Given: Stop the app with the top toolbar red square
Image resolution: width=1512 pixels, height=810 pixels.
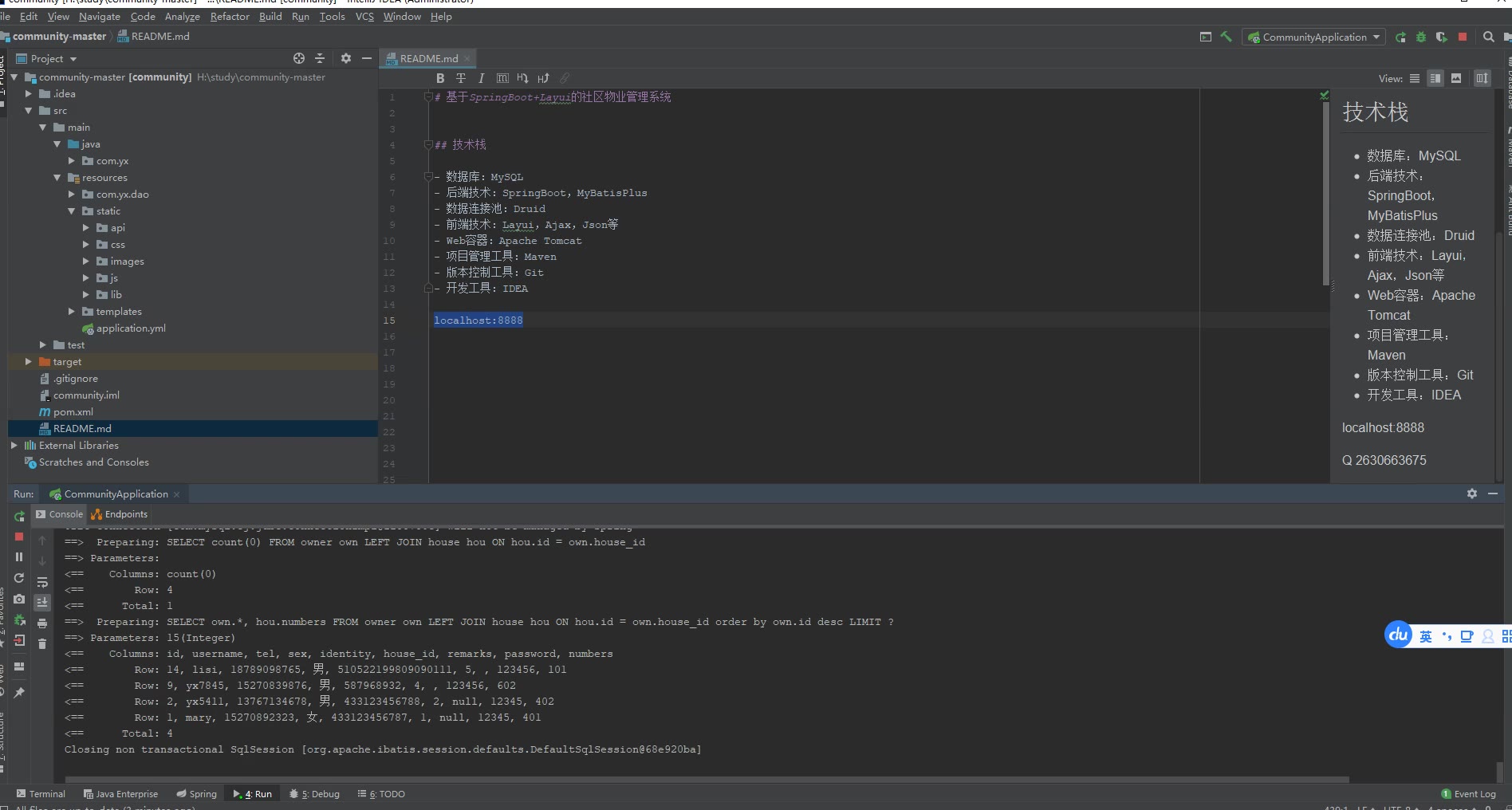Looking at the screenshot, I should [1463, 37].
